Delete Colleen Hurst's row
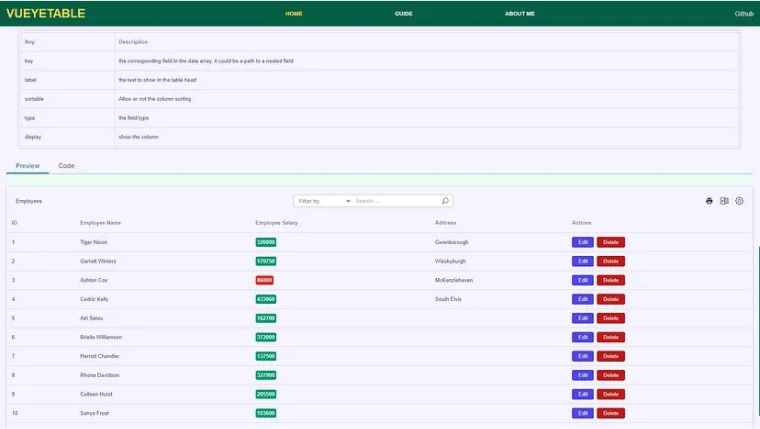760x429 pixels. click(611, 394)
